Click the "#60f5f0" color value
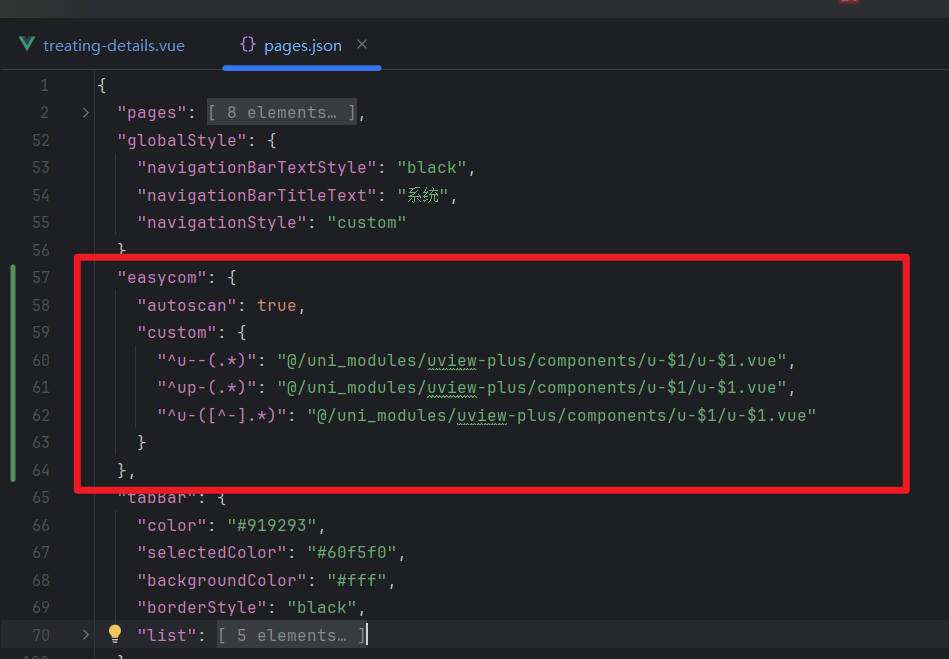Screen dimensions: 949x659 [352, 552]
